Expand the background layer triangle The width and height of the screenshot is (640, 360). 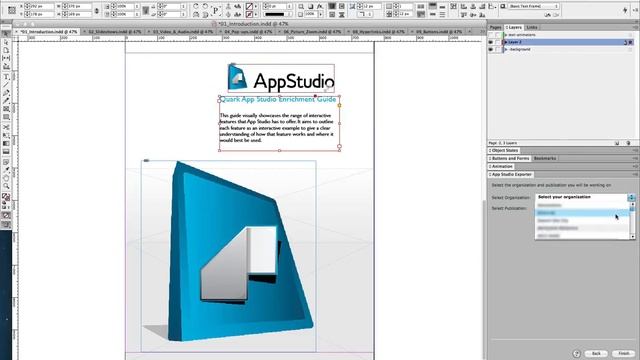point(506,49)
